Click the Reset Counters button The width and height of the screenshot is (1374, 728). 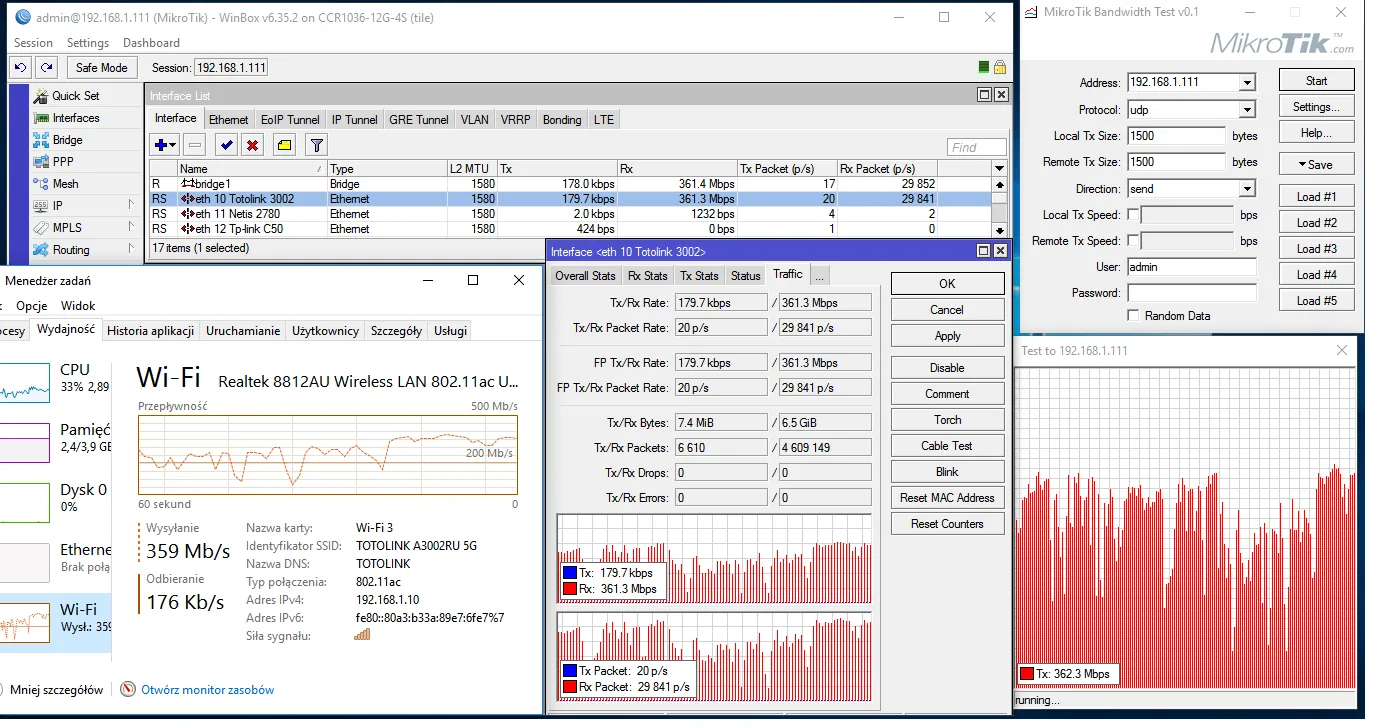click(x=947, y=524)
